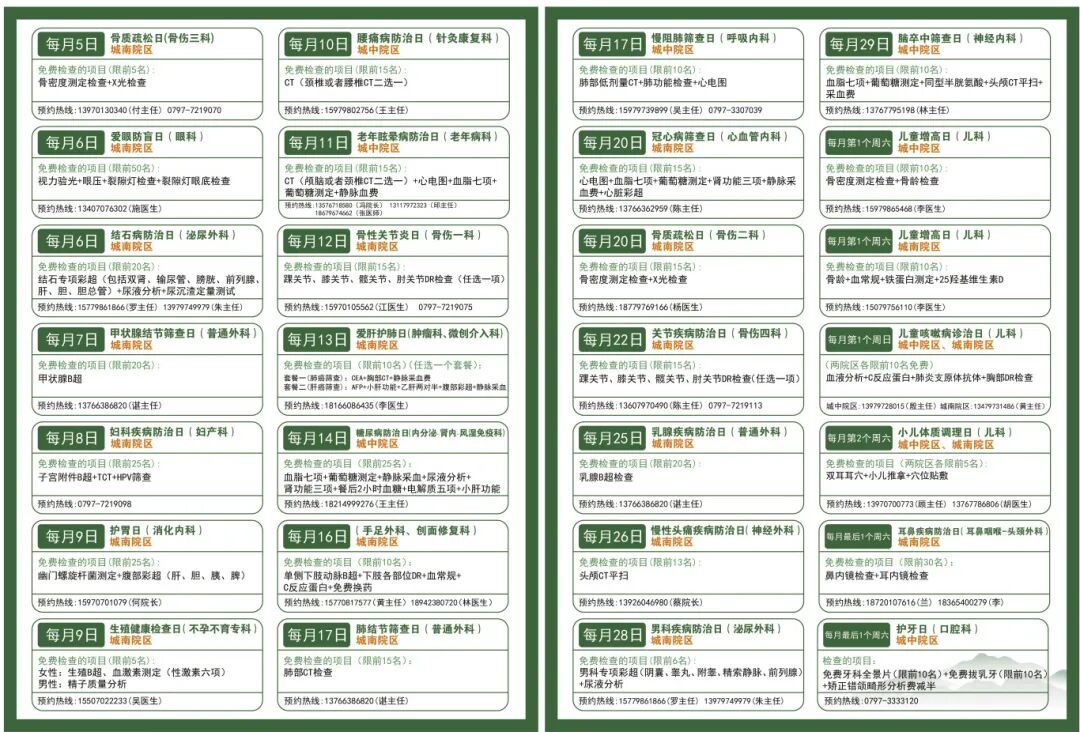Select the title "乳腺疾病防治日(普通外科)"
The width and height of the screenshot is (1080, 732).
pyautogui.click(x=719, y=432)
